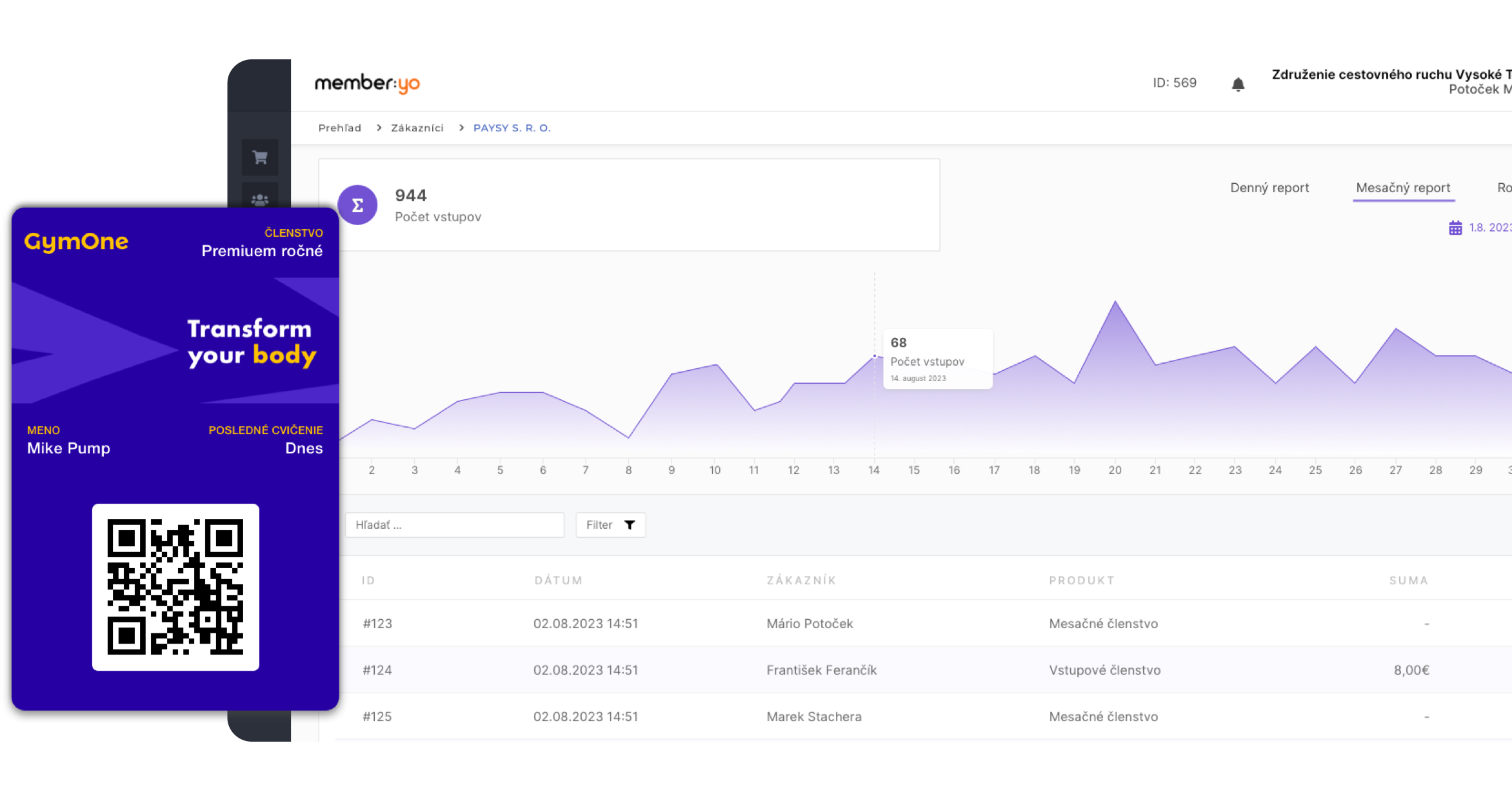Switch to Denný report tab
This screenshot has width=1512, height=801.
[x=1269, y=188]
